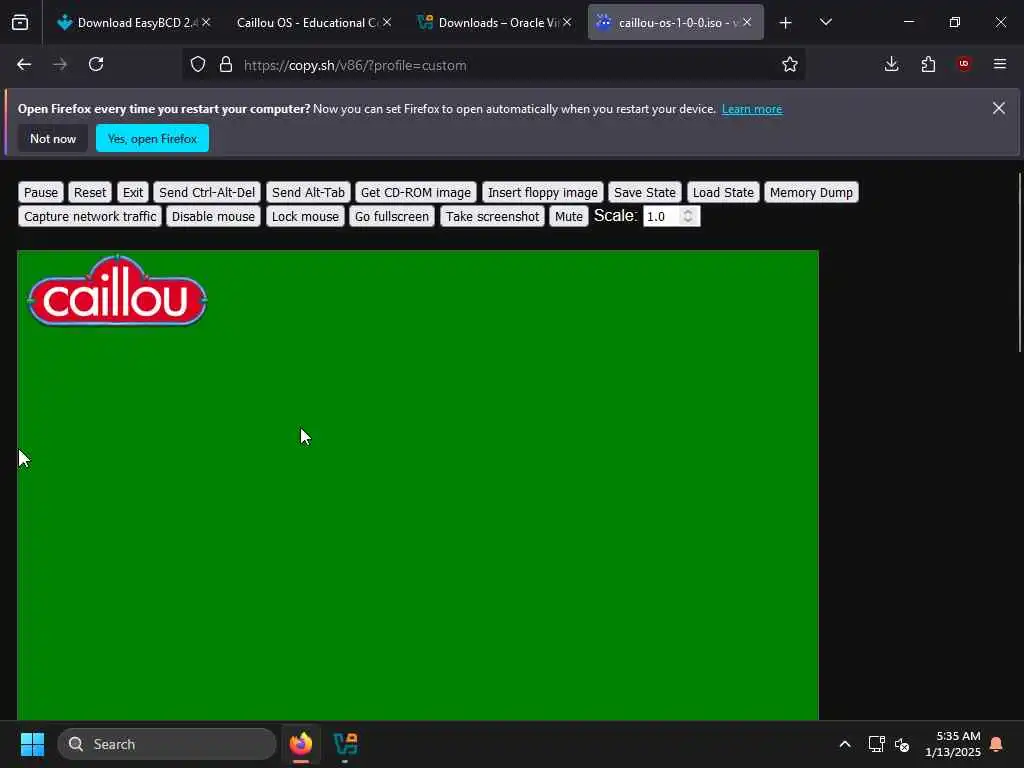The width and height of the screenshot is (1024, 768).
Task: Open a new browser tab
Action: click(x=786, y=23)
